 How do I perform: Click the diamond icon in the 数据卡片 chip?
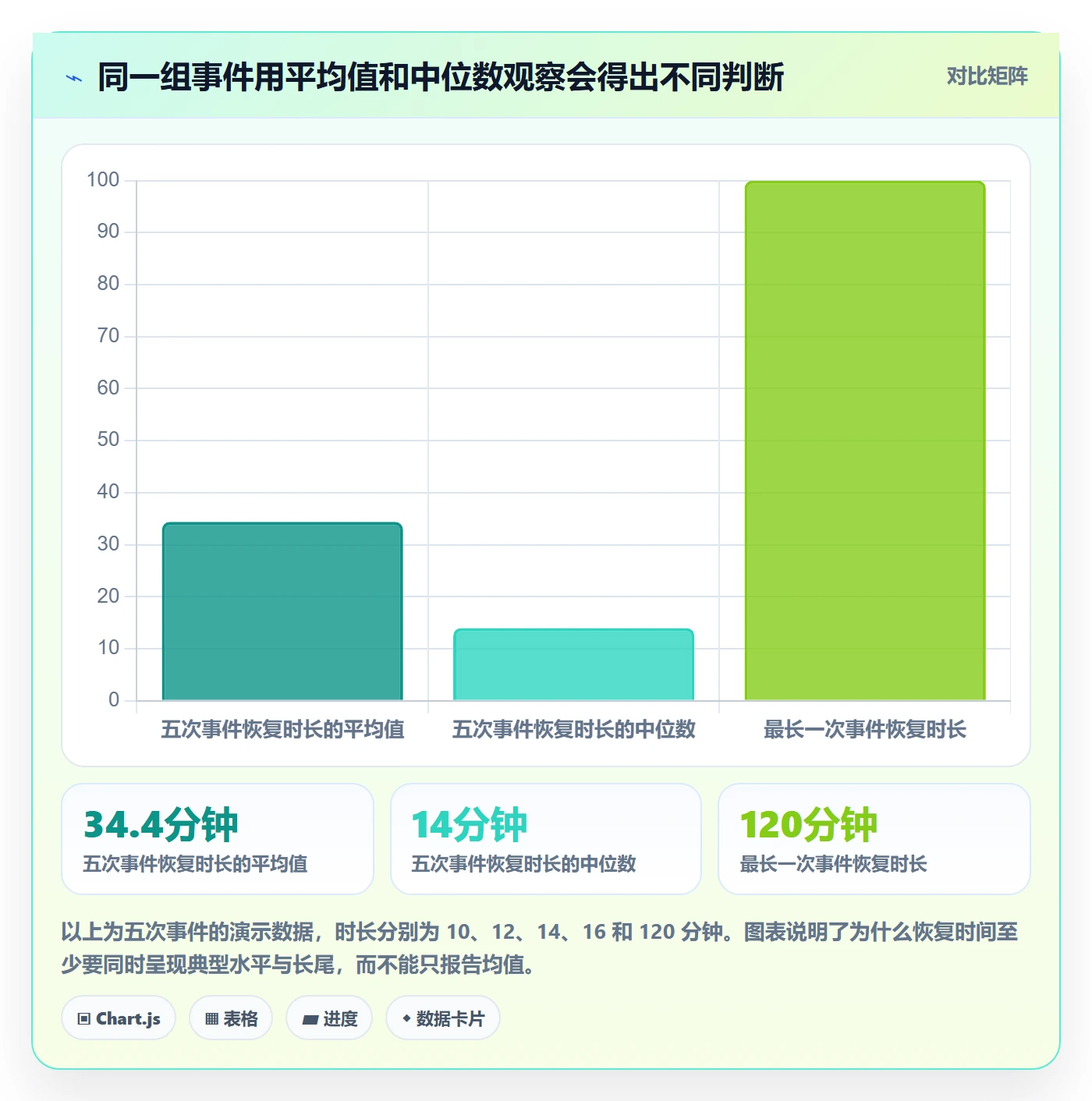pos(406,1018)
